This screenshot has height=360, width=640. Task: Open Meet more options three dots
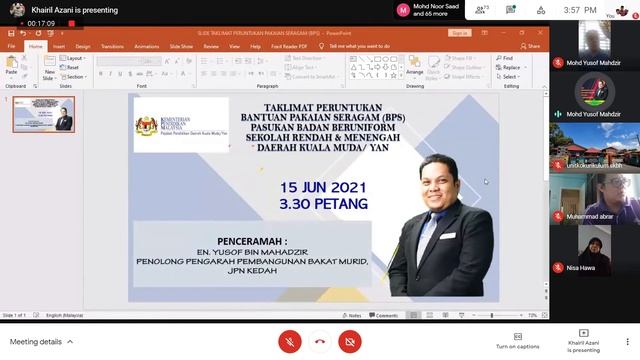(x=627, y=342)
